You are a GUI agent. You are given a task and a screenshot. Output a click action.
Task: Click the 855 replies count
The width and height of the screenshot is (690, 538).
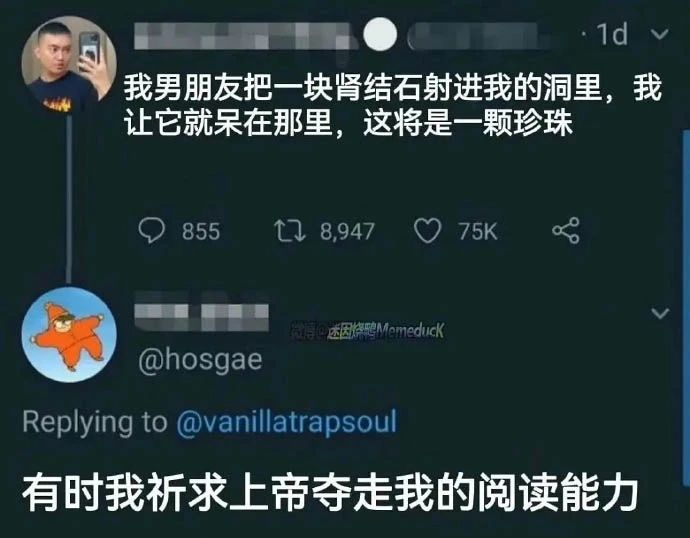pyautogui.click(x=201, y=231)
